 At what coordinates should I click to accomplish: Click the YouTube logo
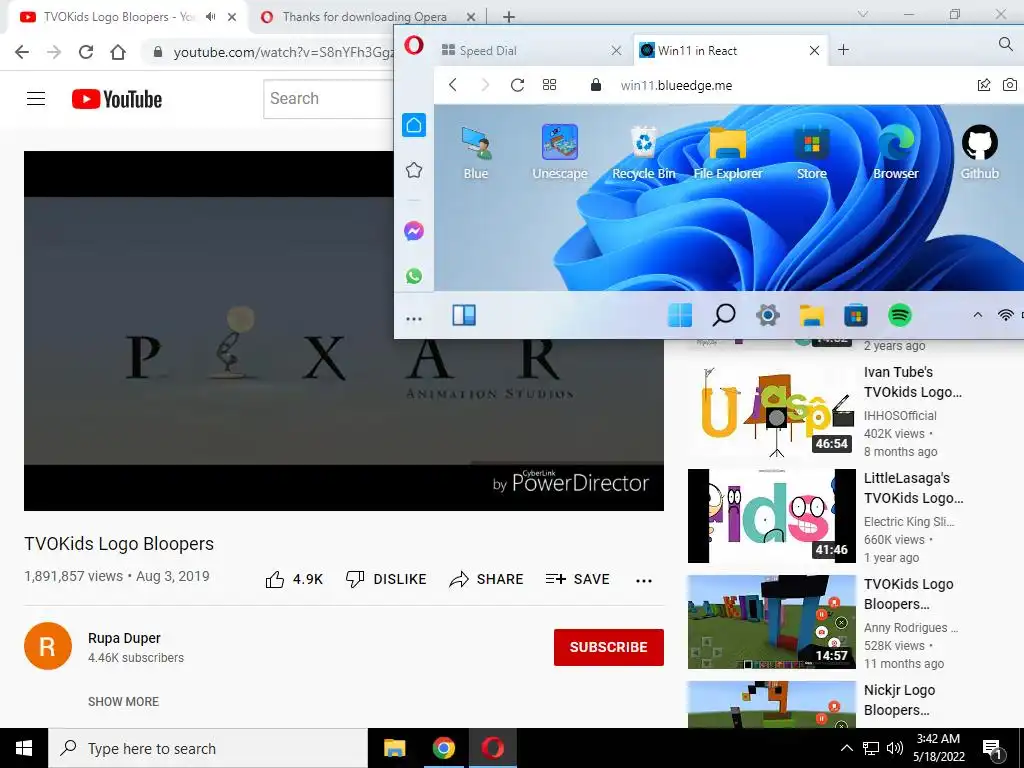[x=117, y=99]
